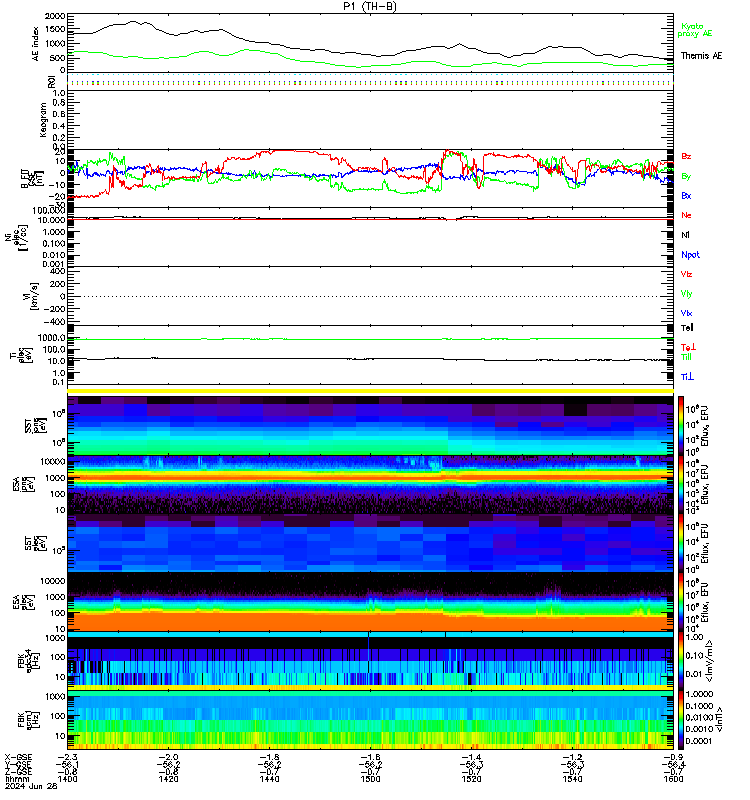Click the time tick label "1540"
Viewport: 750px width, 800px height.
tap(572, 779)
